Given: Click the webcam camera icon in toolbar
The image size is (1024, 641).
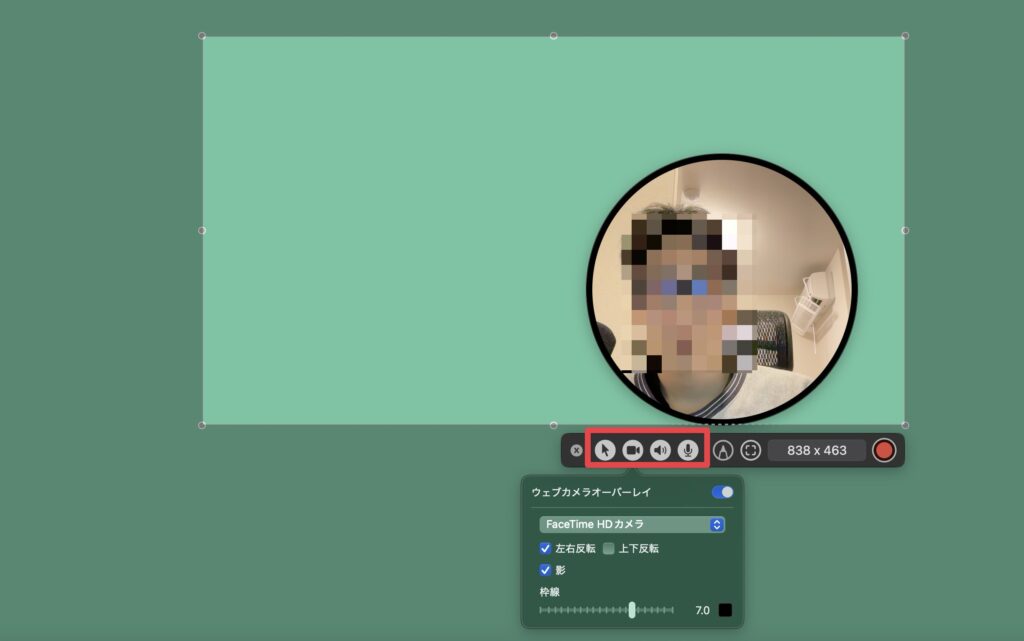Looking at the screenshot, I should point(632,450).
